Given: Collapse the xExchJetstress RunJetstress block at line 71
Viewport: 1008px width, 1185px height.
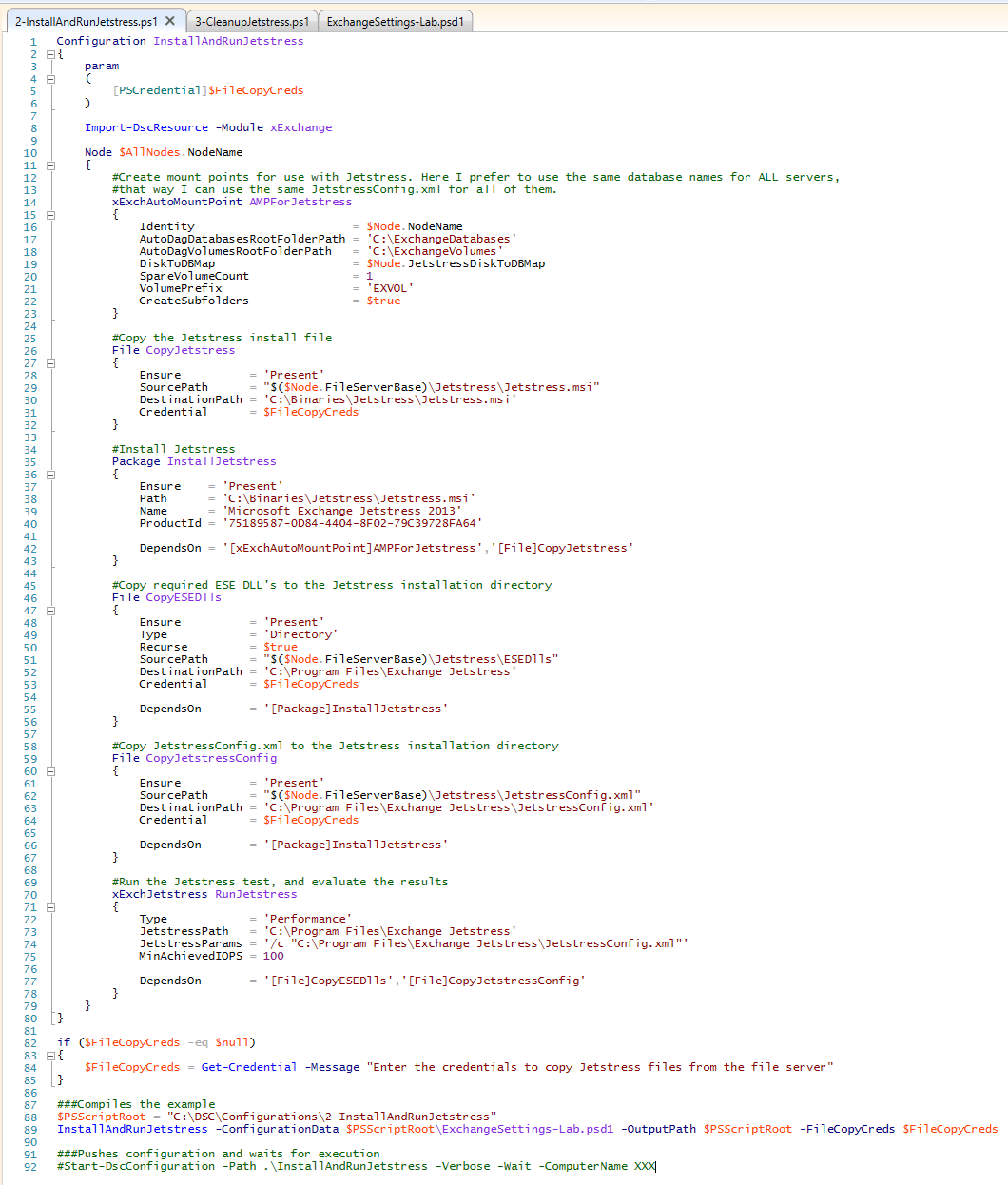Looking at the screenshot, I should pyautogui.click(x=51, y=907).
